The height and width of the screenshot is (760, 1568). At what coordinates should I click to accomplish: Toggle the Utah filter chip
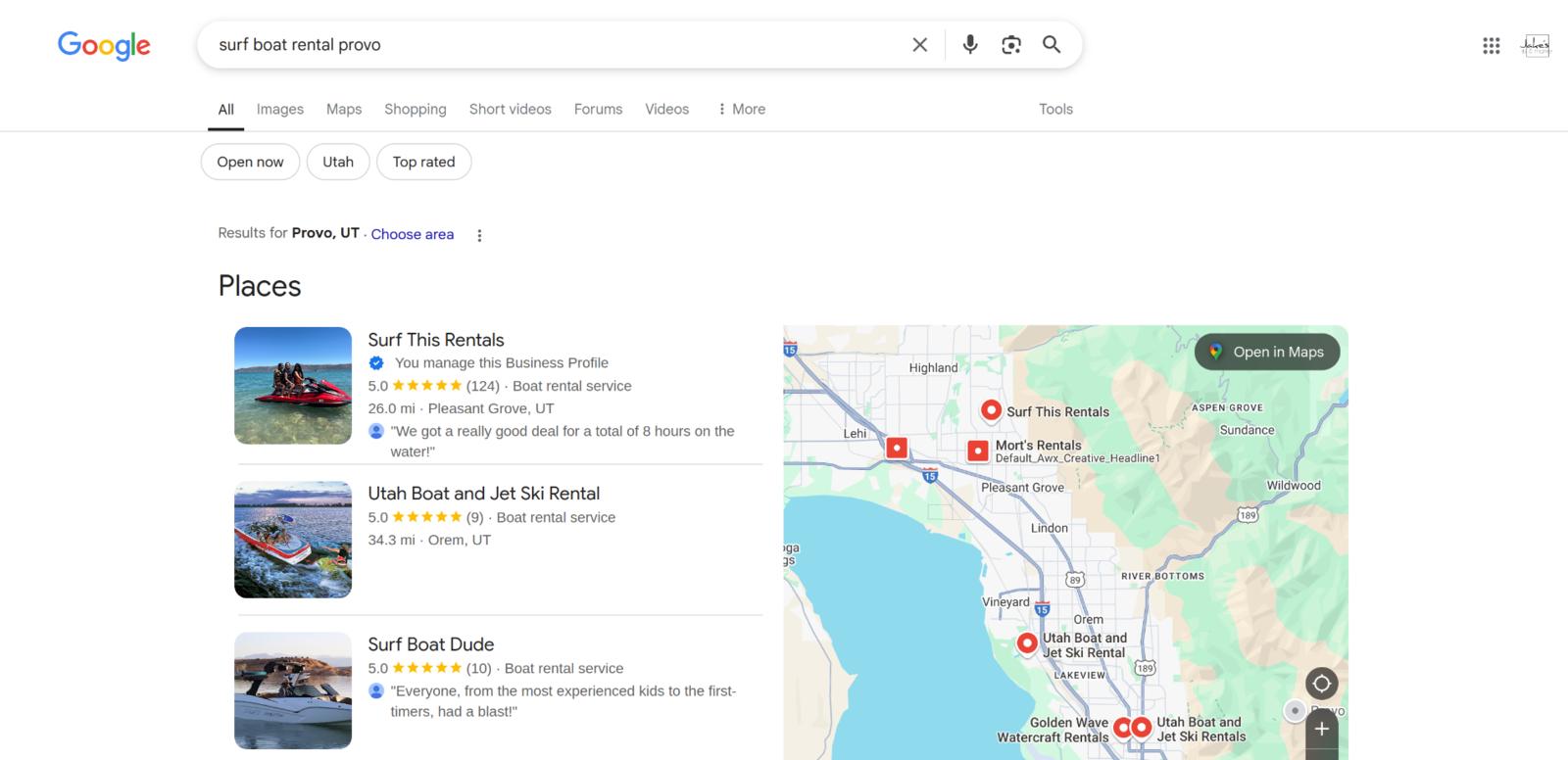click(x=337, y=163)
